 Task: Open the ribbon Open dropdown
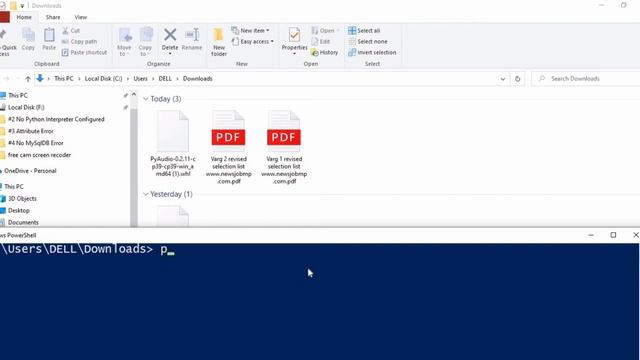[325, 31]
